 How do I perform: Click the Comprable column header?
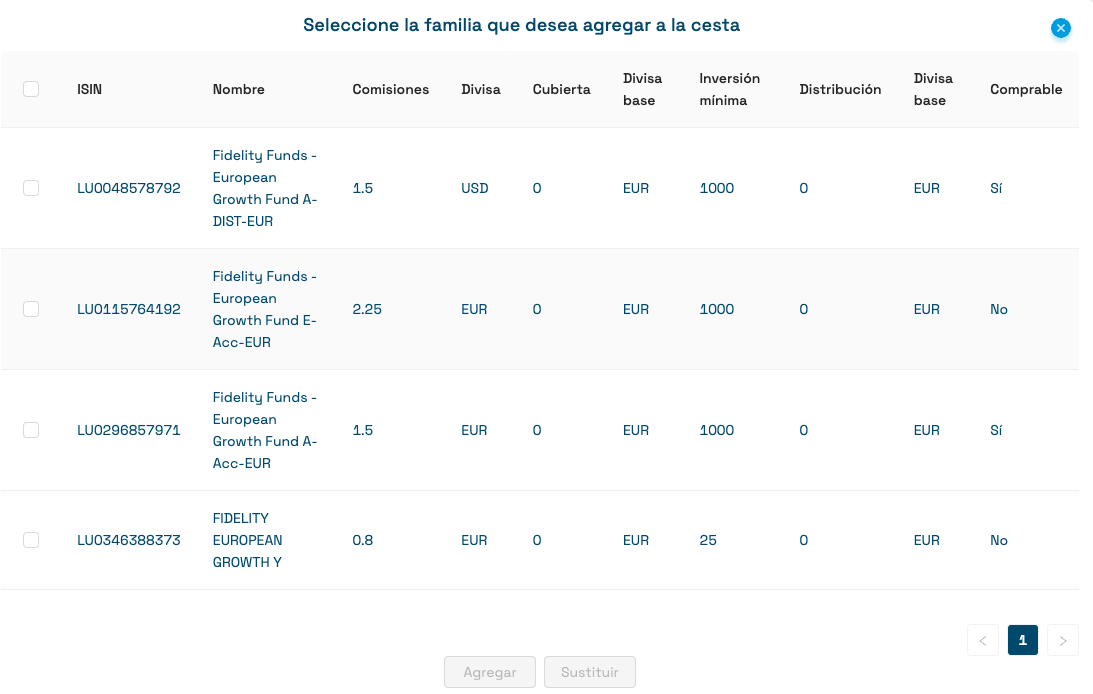point(1026,89)
